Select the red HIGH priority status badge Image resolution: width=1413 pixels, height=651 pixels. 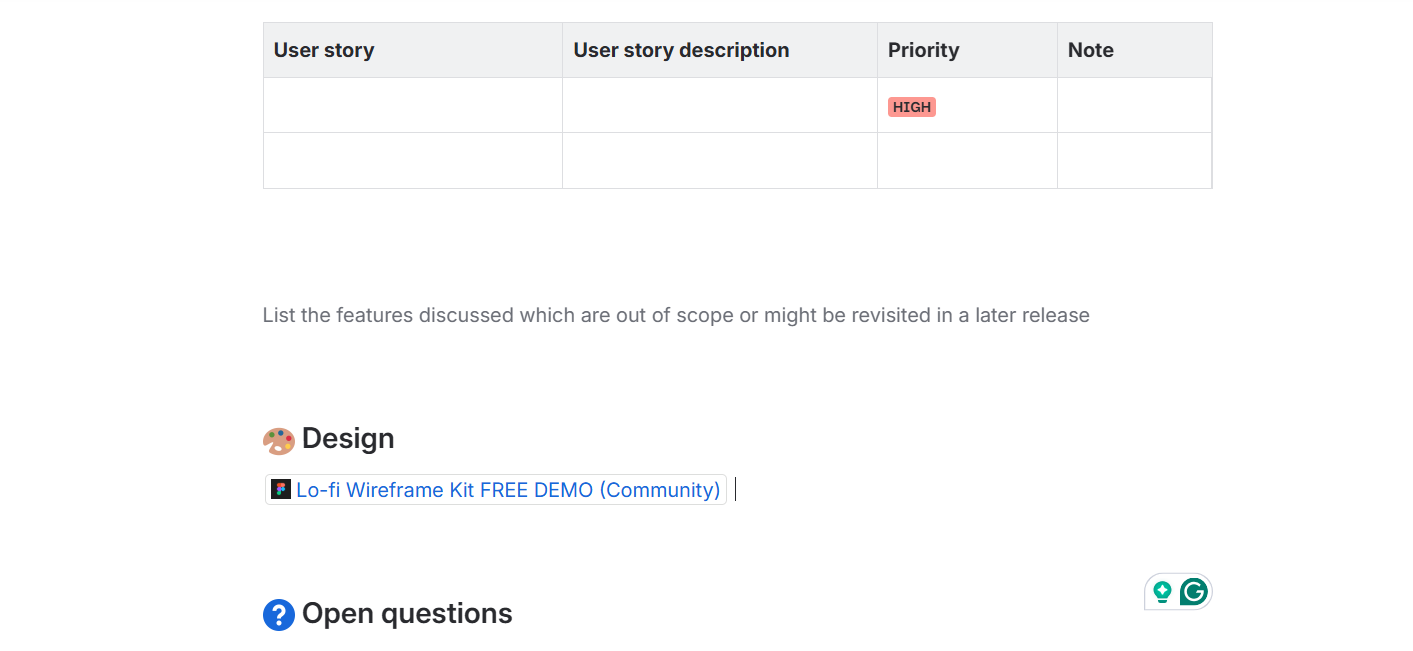911,107
